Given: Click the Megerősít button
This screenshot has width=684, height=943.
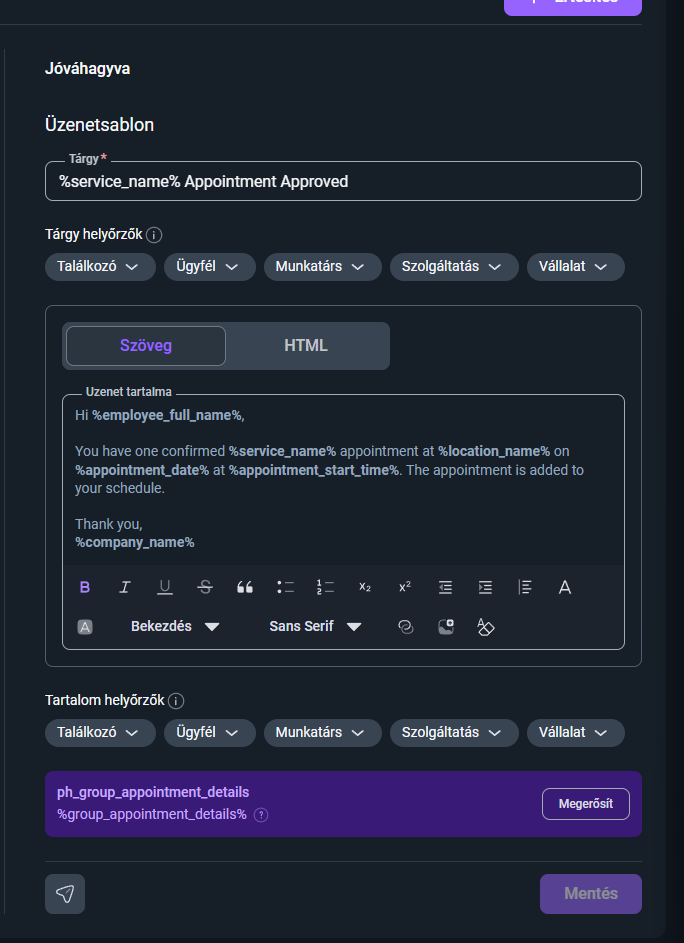Looking at the screenshot, I should pyautogui.click(x=585, y=803).
